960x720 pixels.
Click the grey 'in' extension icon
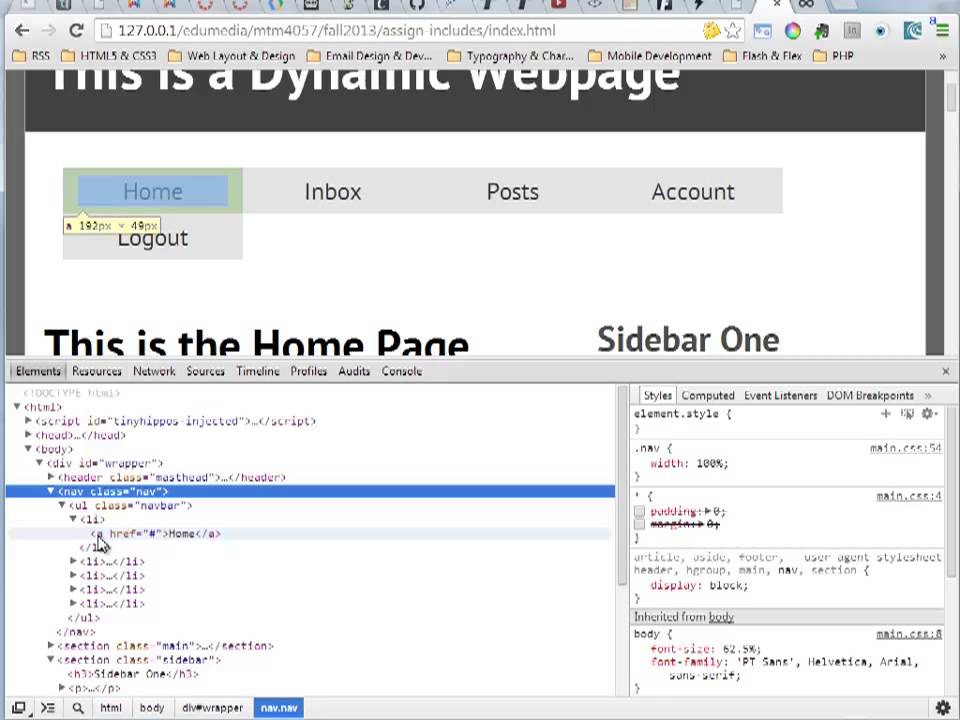(x=852, y=31)
